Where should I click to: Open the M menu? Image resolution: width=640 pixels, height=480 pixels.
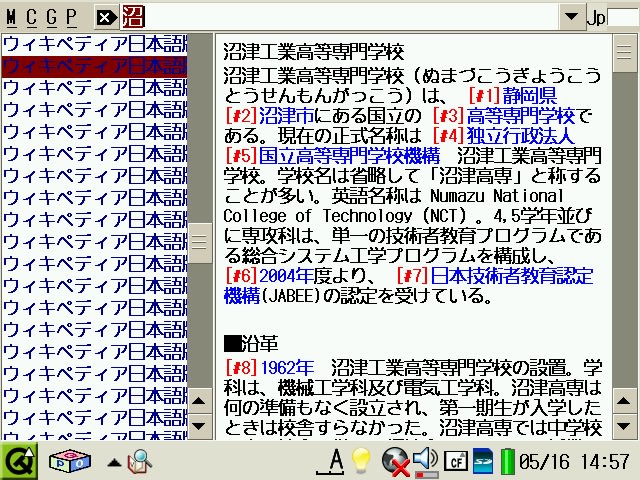[x=11, y=18]
